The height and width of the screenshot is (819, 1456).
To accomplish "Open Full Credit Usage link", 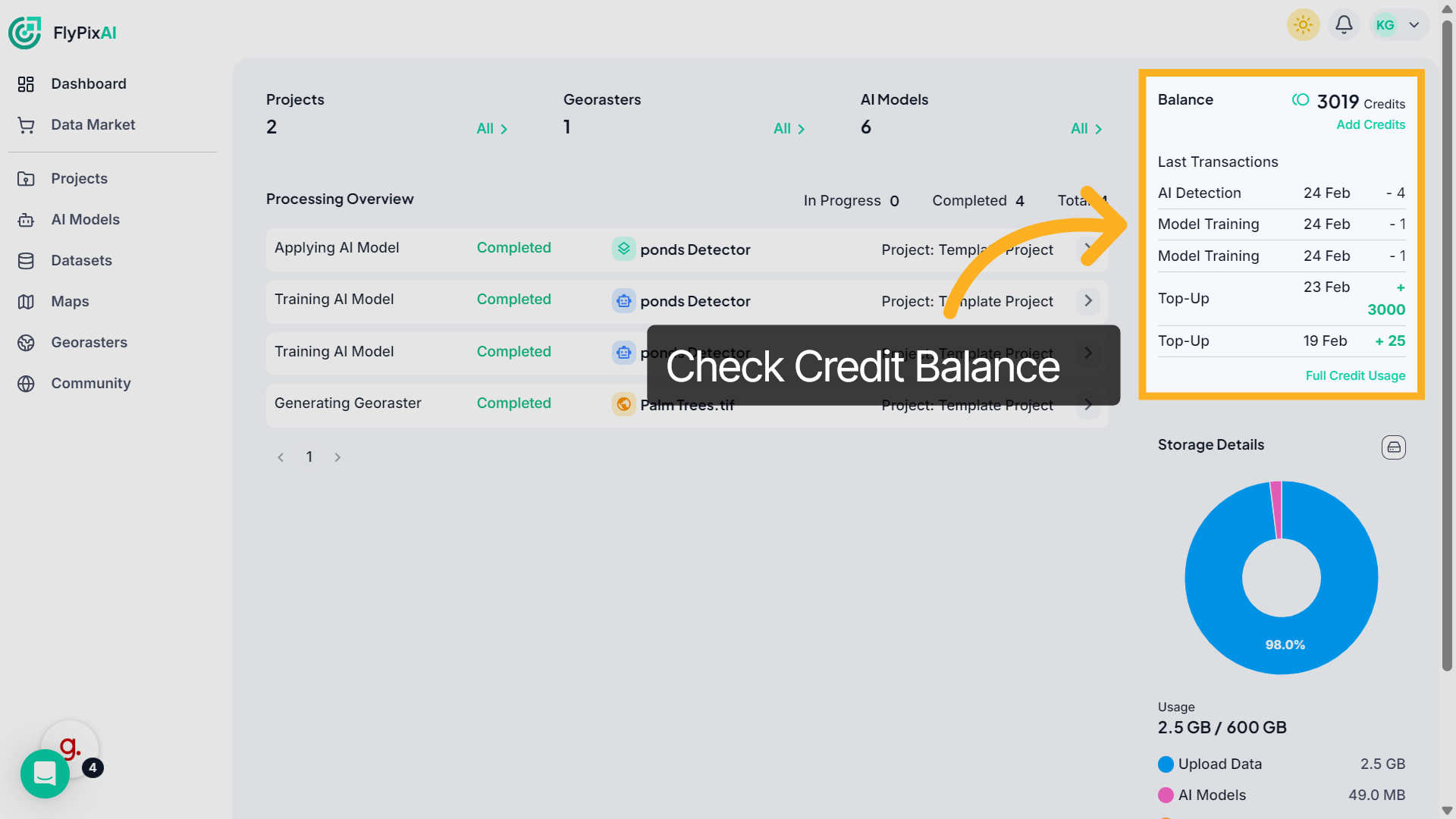I will coord(1355,375).
